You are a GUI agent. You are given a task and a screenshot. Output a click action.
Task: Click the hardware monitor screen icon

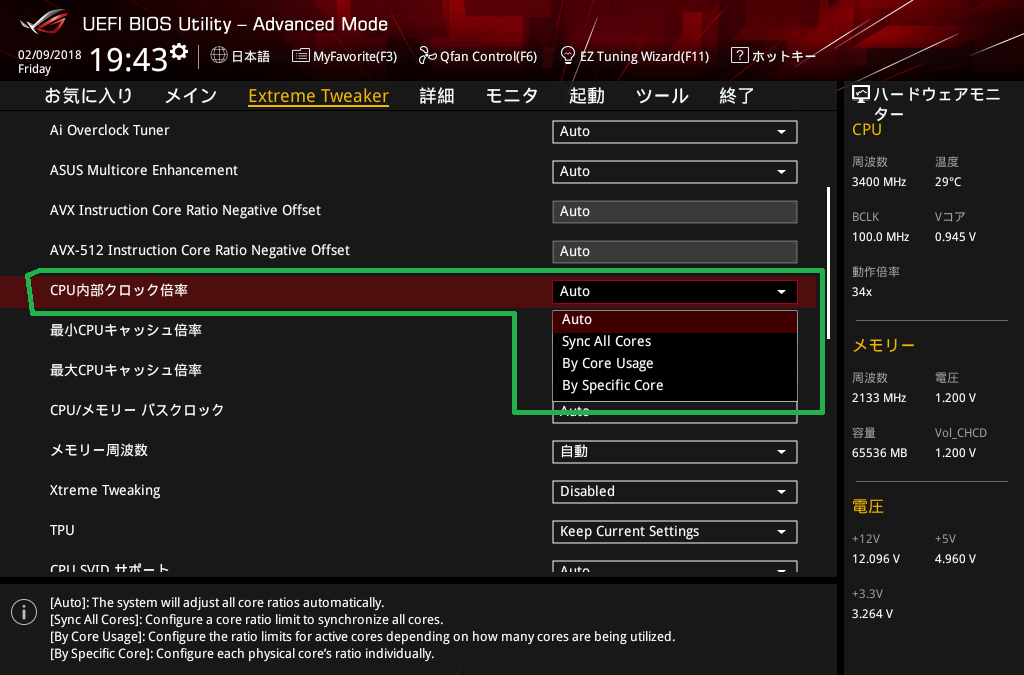click(x=861, y=95)
